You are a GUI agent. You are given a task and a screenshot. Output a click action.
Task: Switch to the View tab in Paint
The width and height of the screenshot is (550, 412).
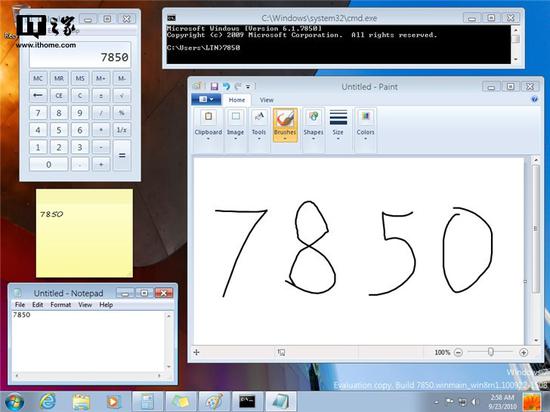pyautogui.click(x=267, y=100)
